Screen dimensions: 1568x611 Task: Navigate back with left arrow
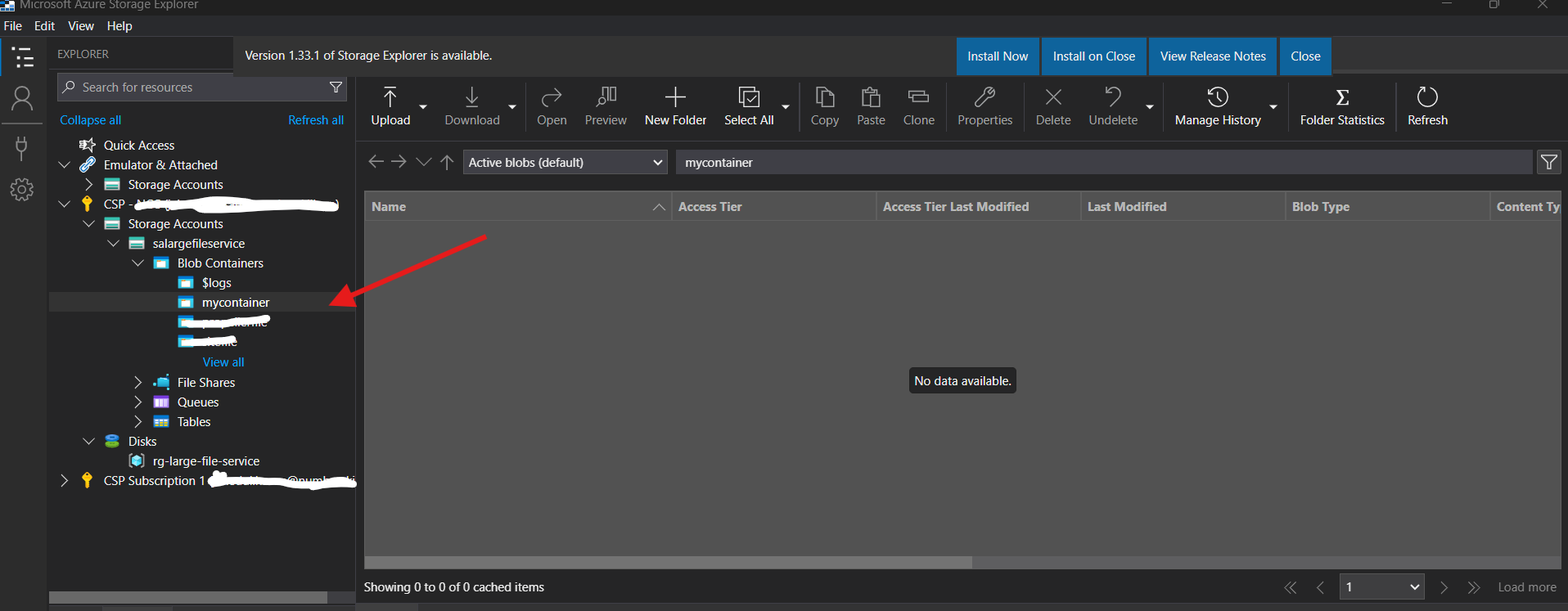[x=376, y=161]
